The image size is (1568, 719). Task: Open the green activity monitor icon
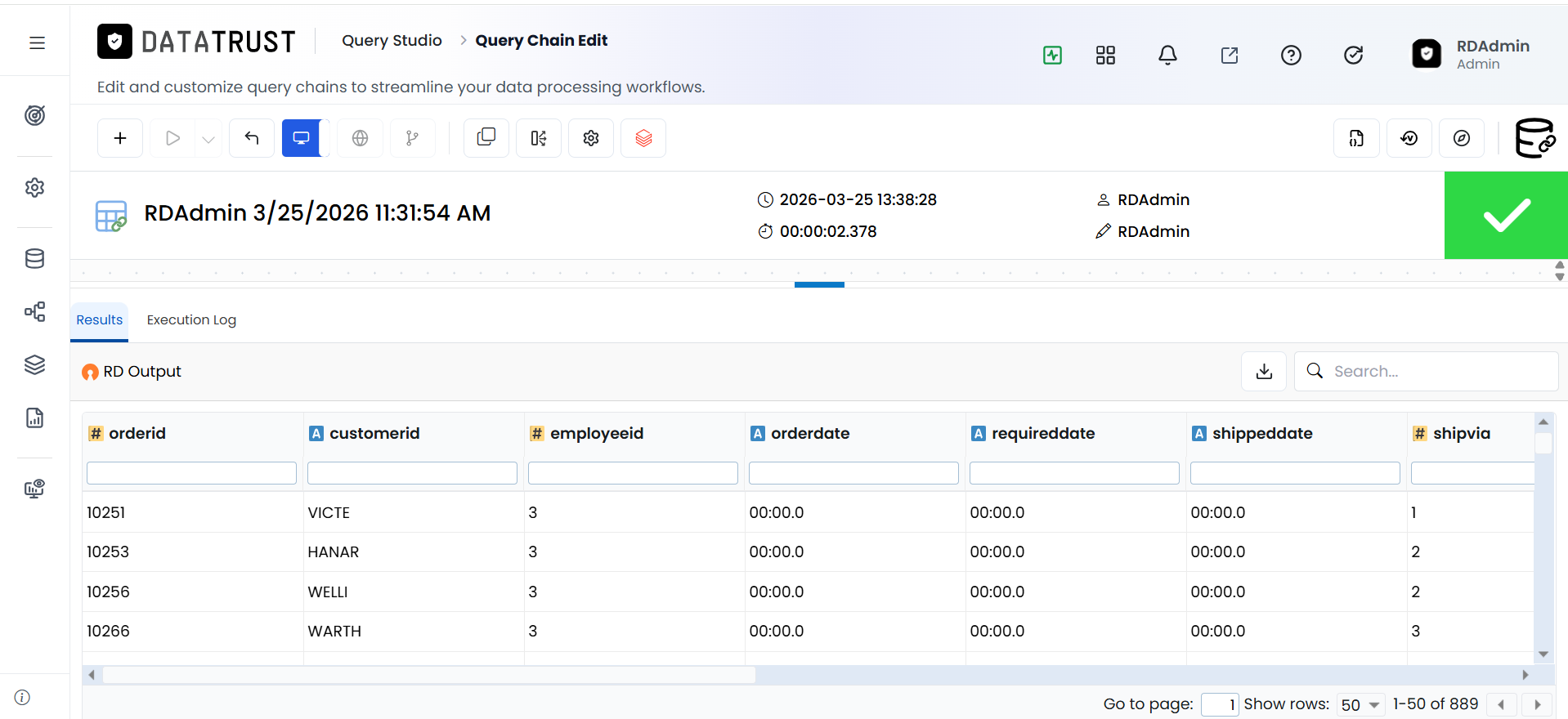click(x=1052, y=55)
